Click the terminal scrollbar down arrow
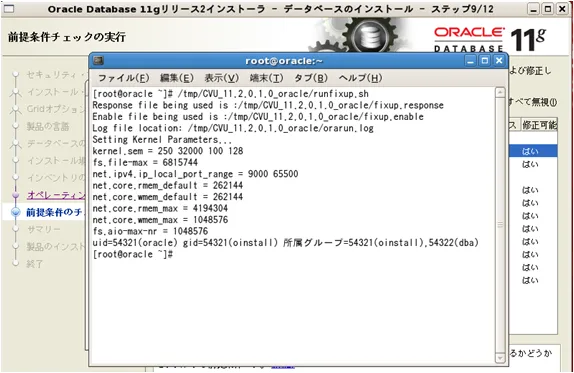 (500, 358)
